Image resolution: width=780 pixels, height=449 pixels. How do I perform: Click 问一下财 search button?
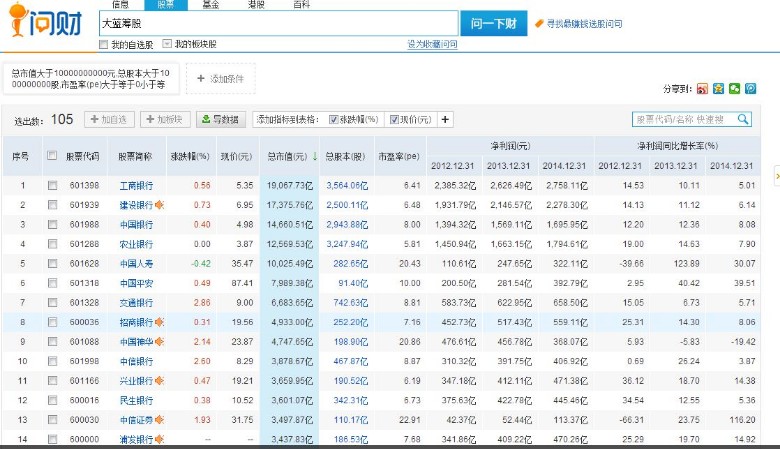tap(493, 23)
